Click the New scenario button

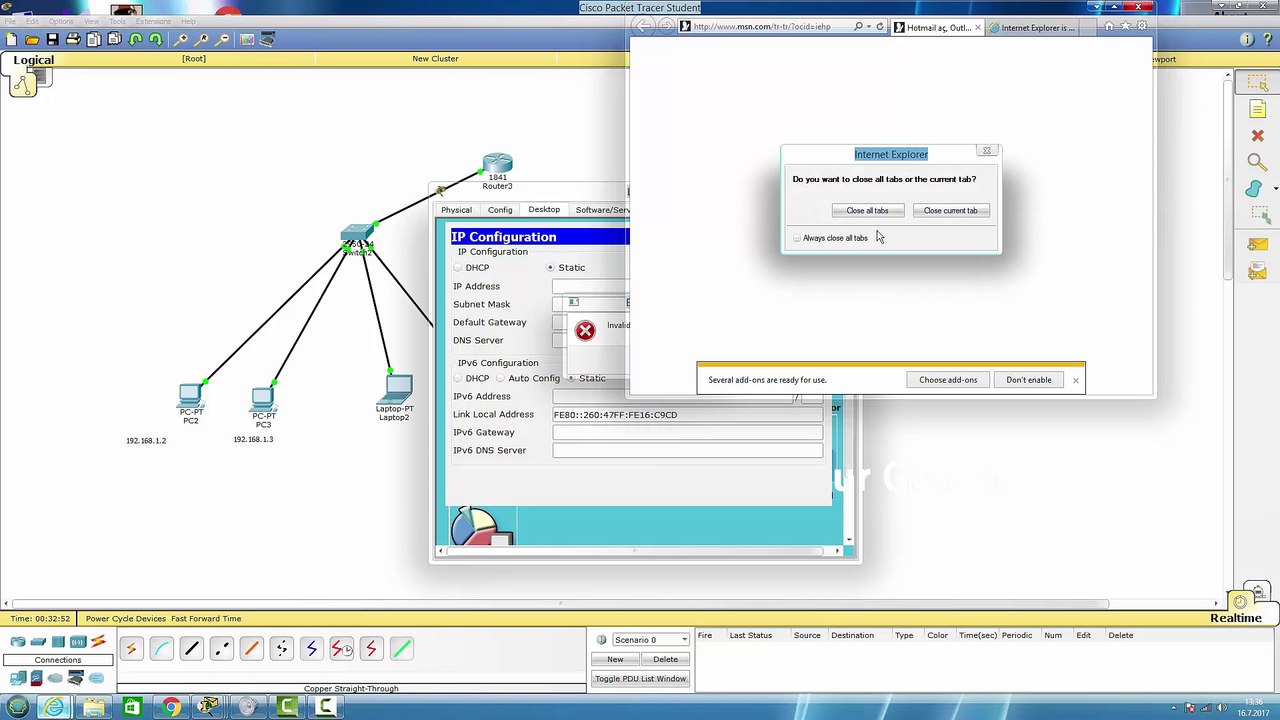(615, 660)
